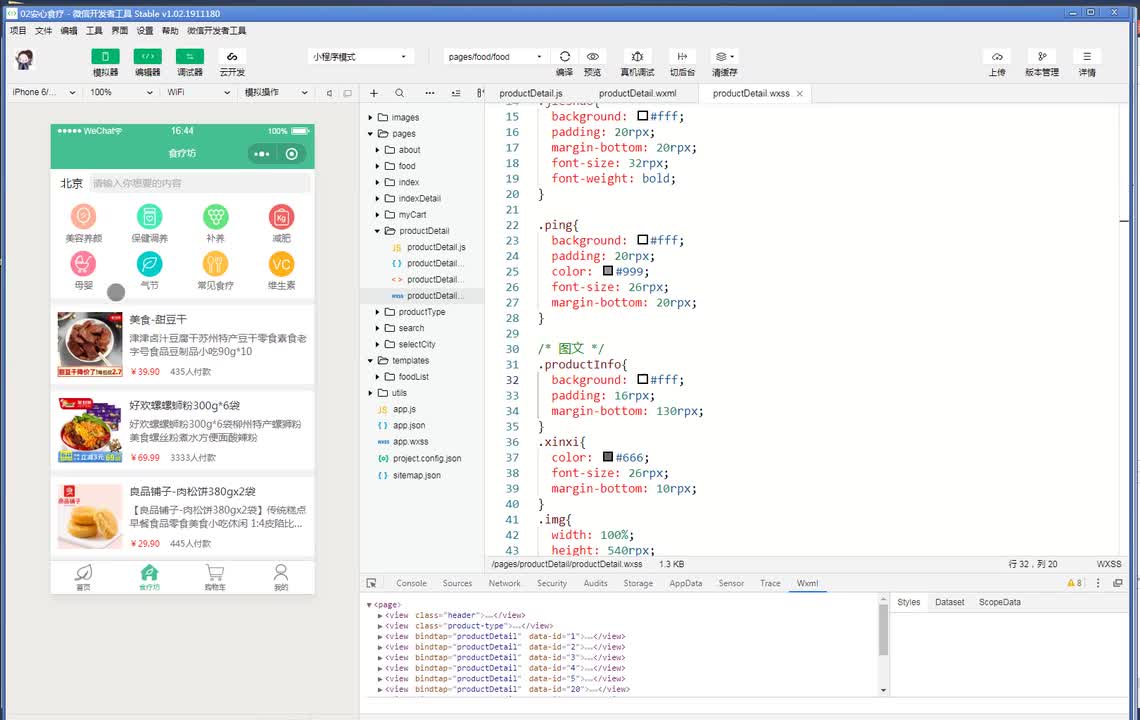The width and height of the screenshot is (1140, 720).
Task: Tap 购物车 in the simulator tab bar
Action: click(x=214, y=577)
